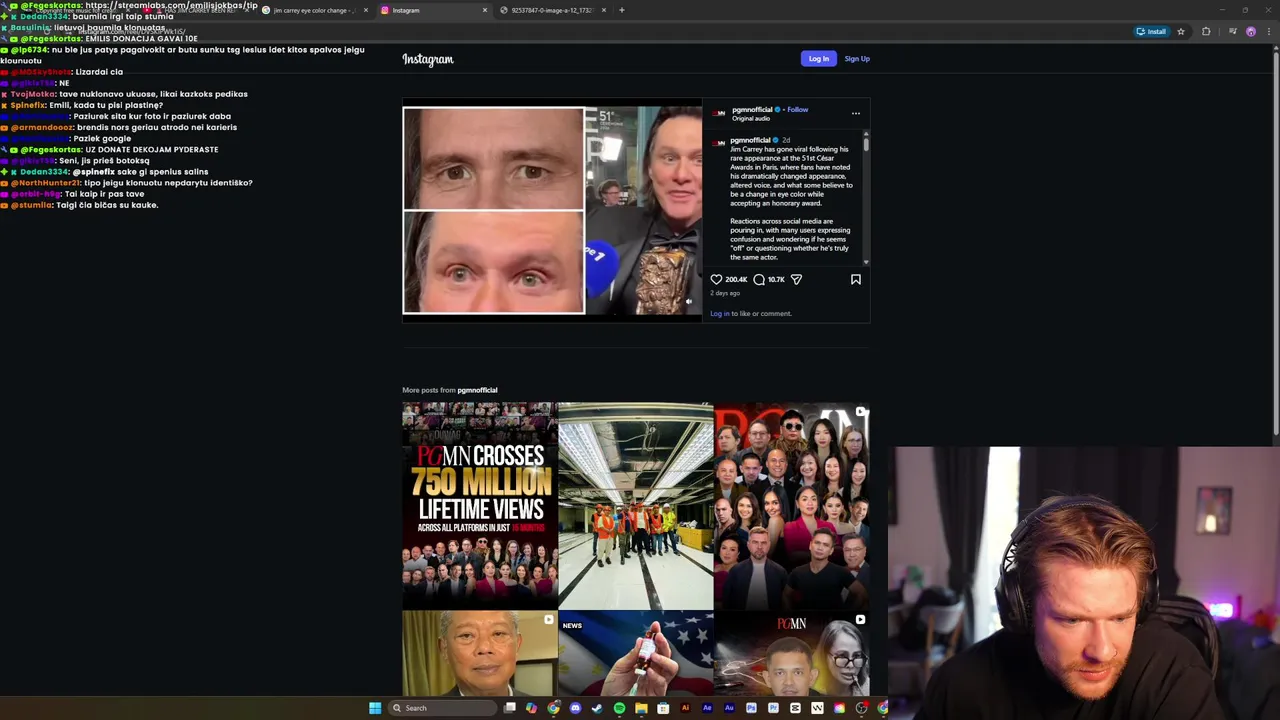This screenshot has width=1280, height=720.
Task: Open Spotify from the taskbar
Action: coord(619,708)
